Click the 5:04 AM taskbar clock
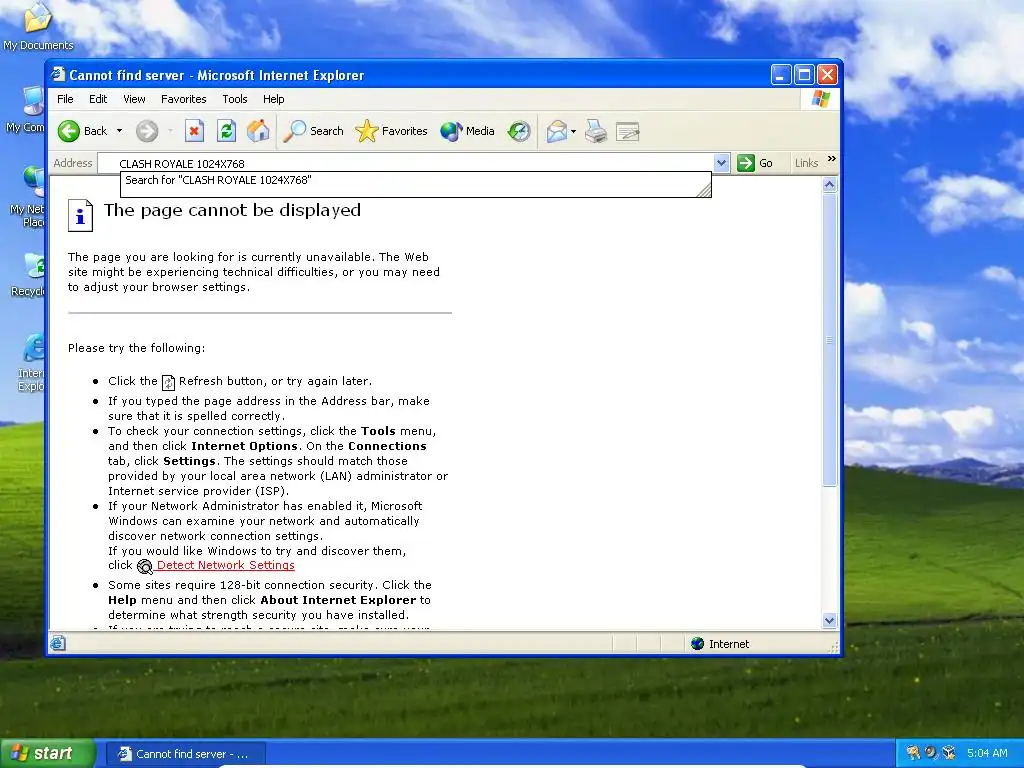Screen dimensions: 1024x768 point(987,753)
